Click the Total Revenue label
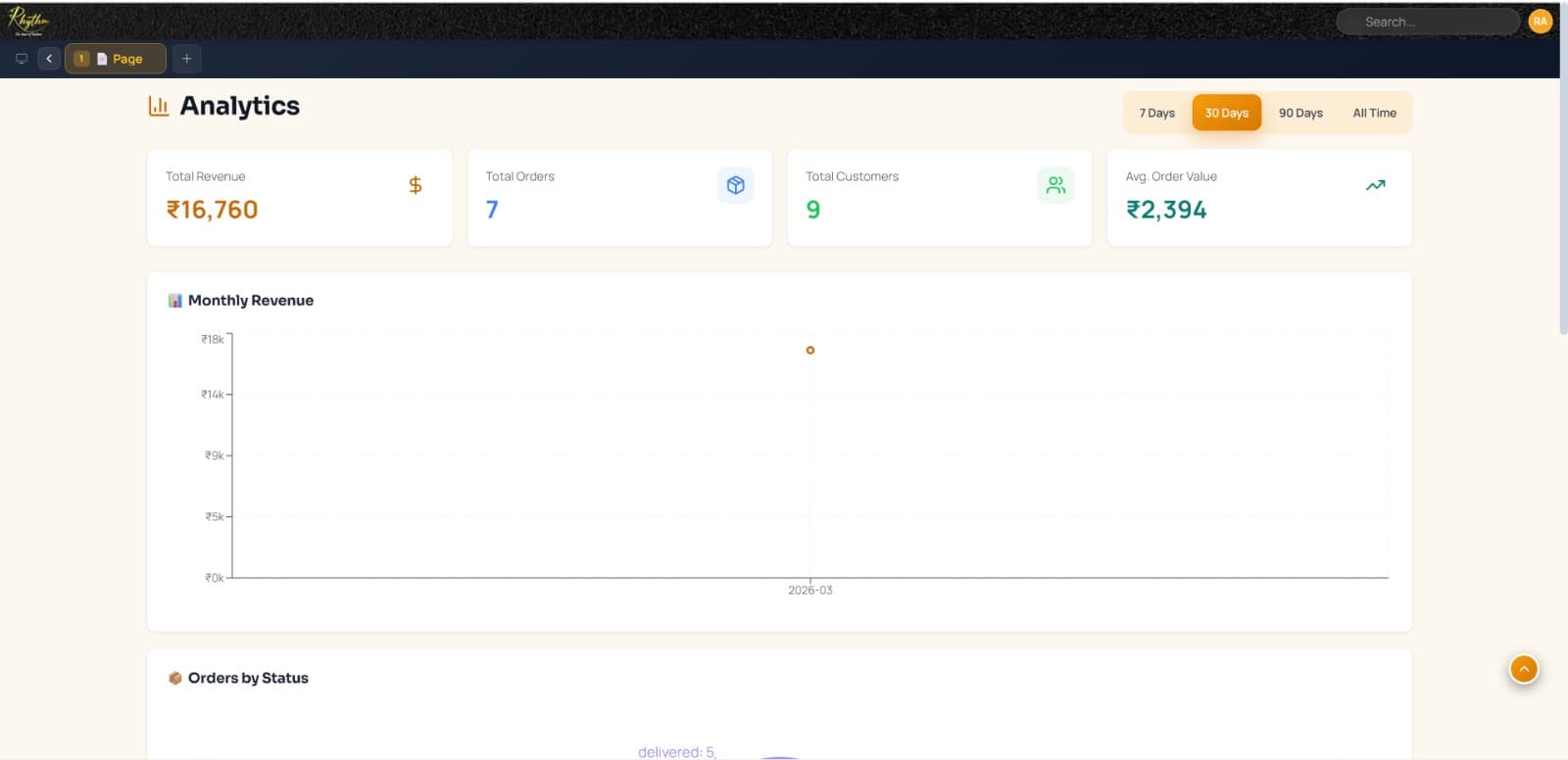 coord(206,176)
